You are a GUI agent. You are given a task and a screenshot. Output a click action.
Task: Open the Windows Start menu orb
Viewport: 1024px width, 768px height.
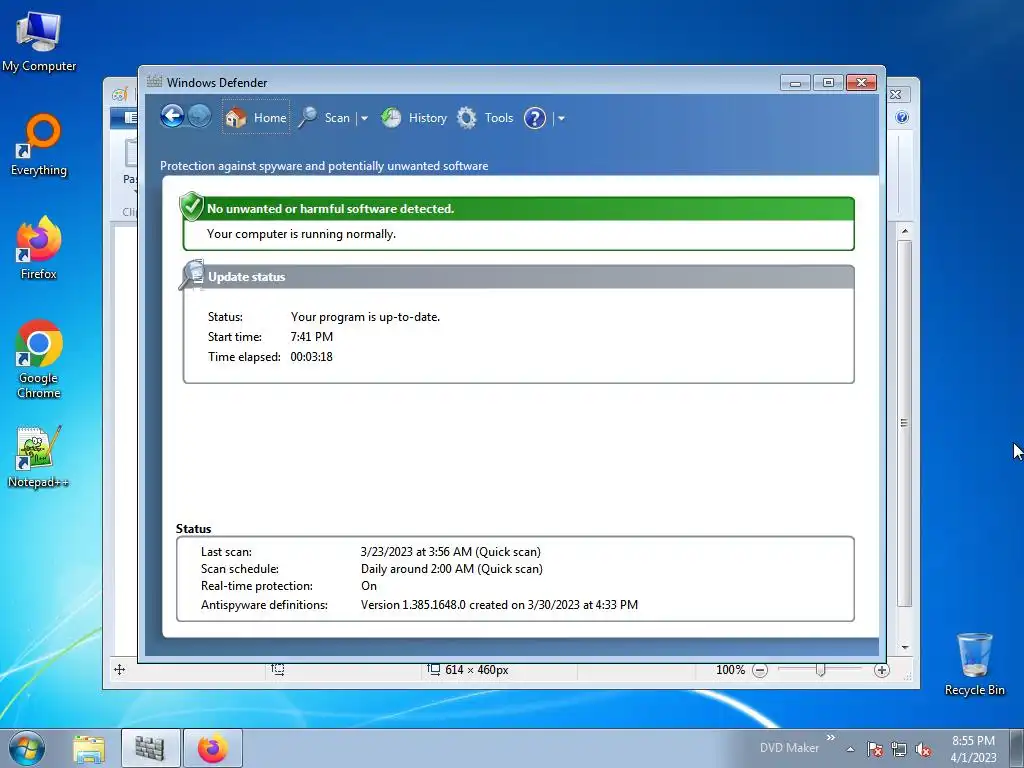pyautogui.click(x=27, y=748)
